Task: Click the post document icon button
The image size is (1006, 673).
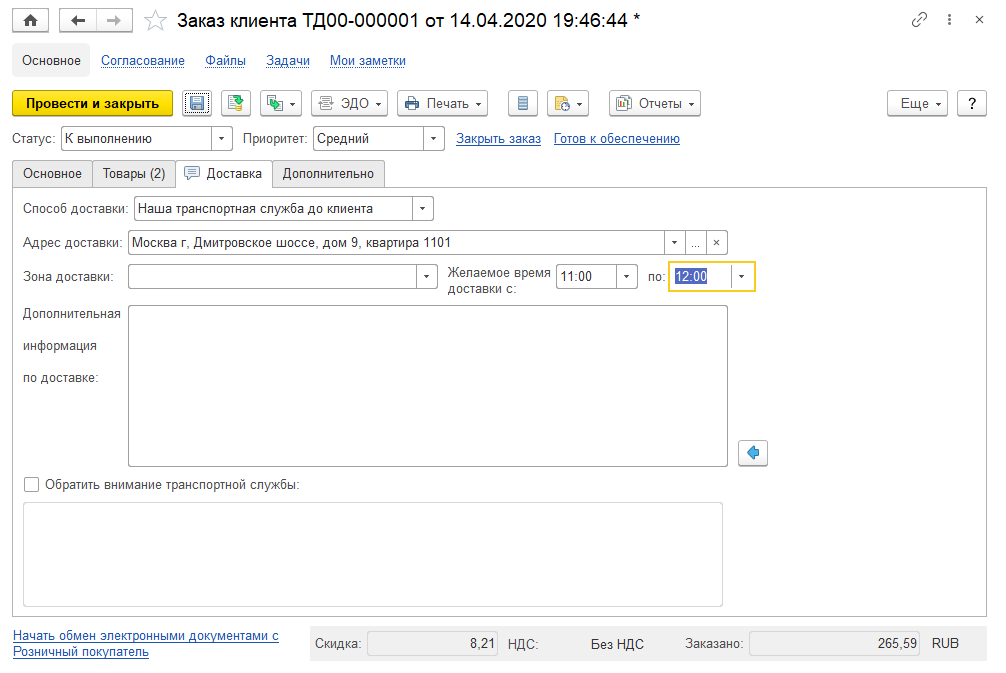Action: point(235,103)
